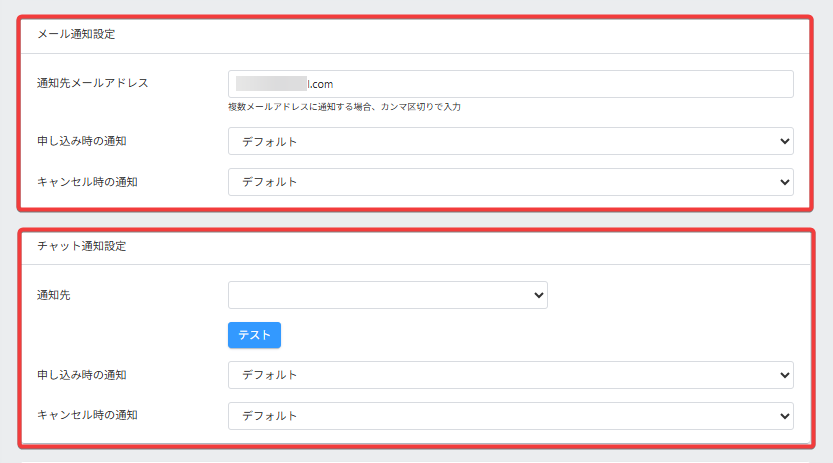Click the 通知先 label in chat section
Viewport: 833px width, 463px height.
pos(54,295)
